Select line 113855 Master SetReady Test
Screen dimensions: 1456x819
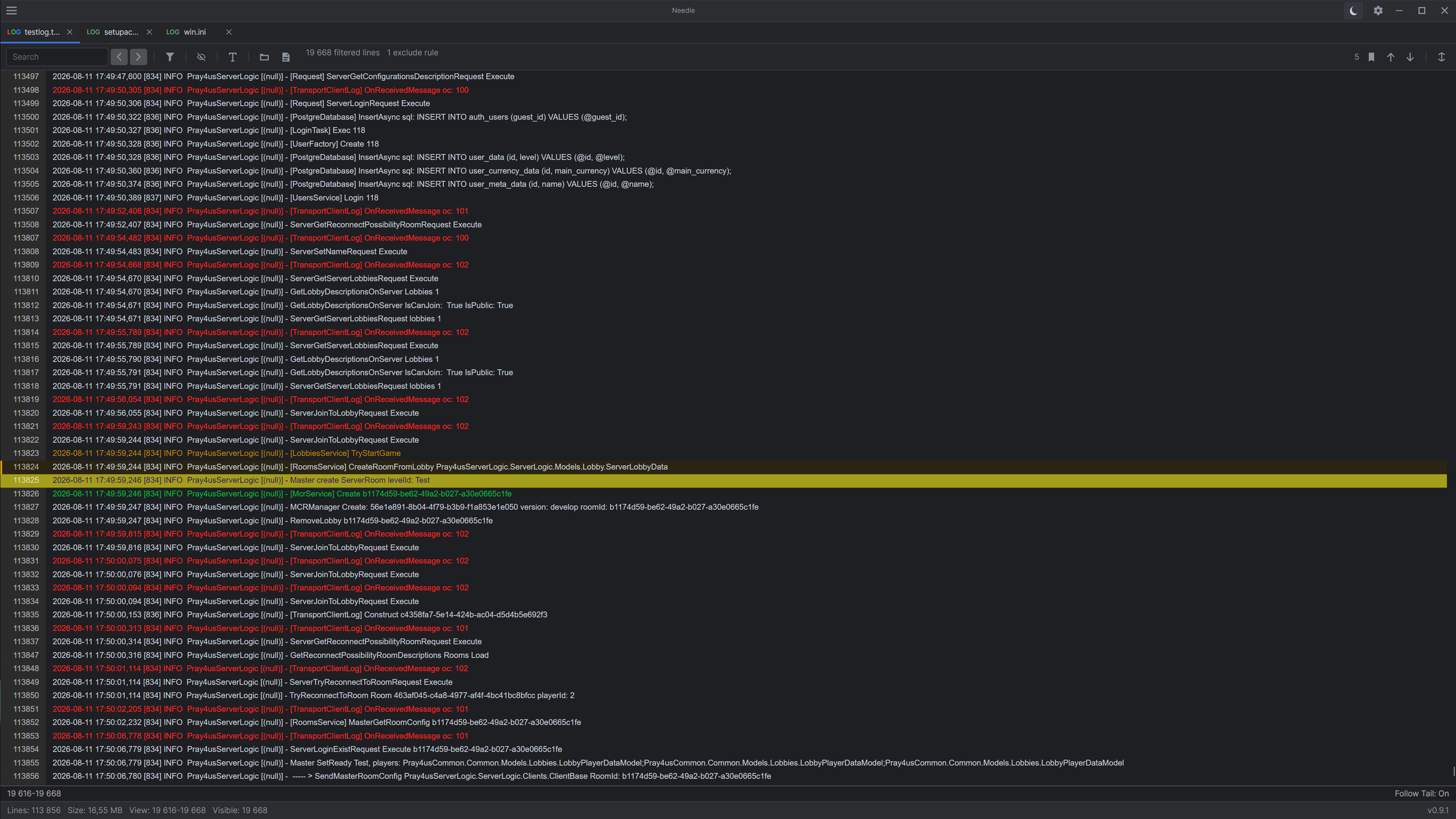point(724,763)
